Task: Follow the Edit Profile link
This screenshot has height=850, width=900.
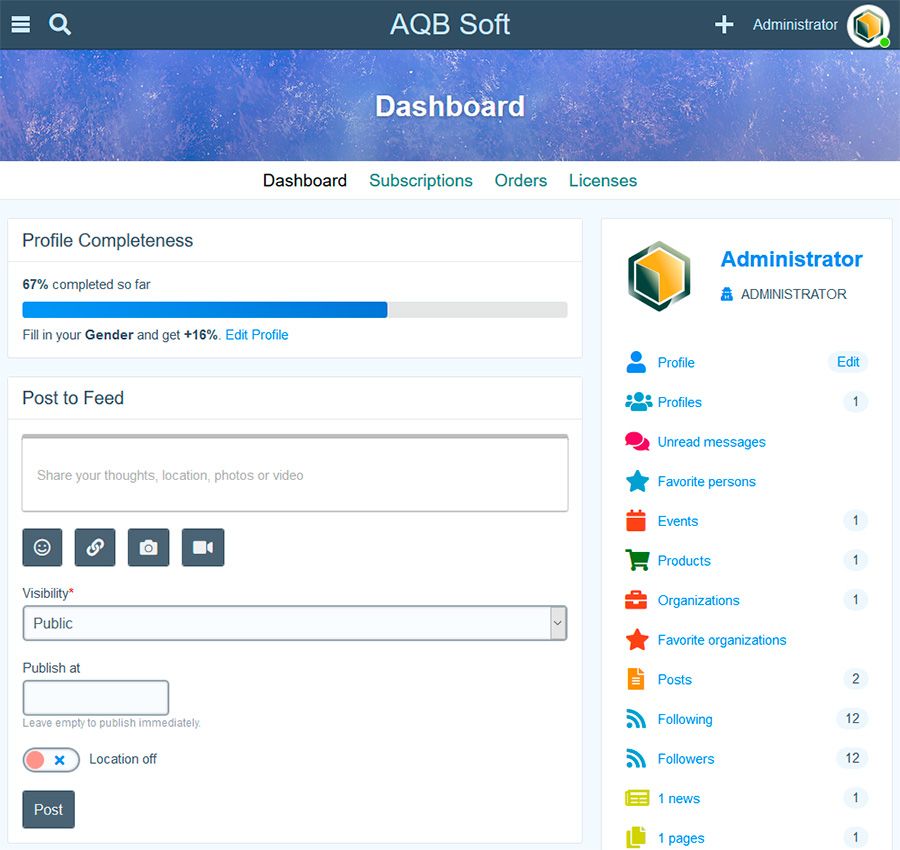Action: click(x=257, y=335)
